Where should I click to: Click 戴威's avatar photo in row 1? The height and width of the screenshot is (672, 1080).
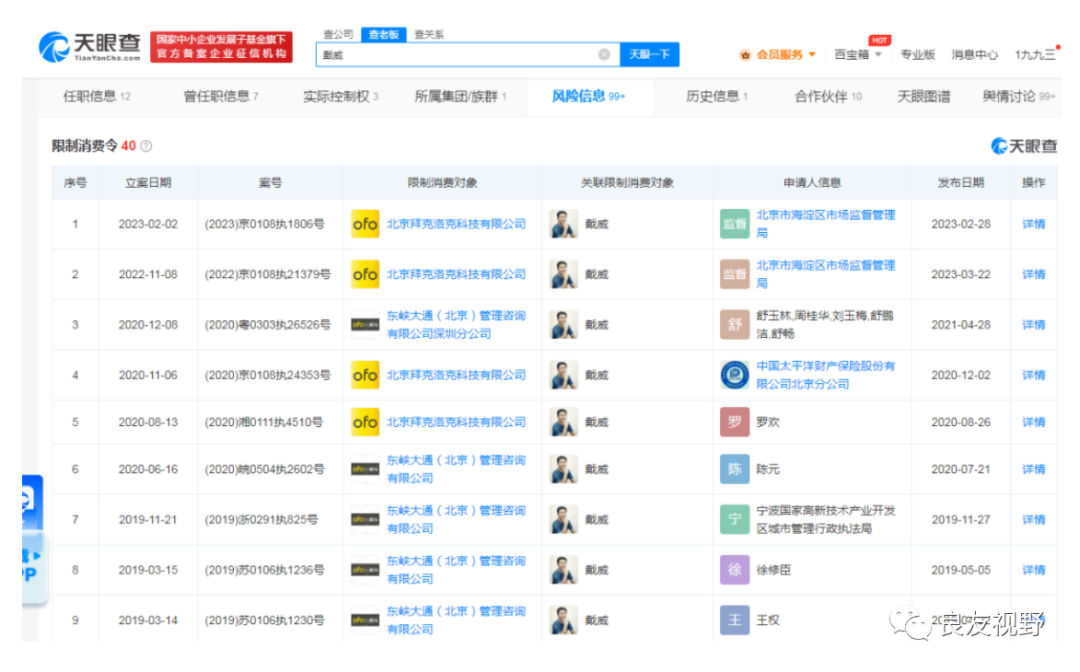[x=563, y=224]
